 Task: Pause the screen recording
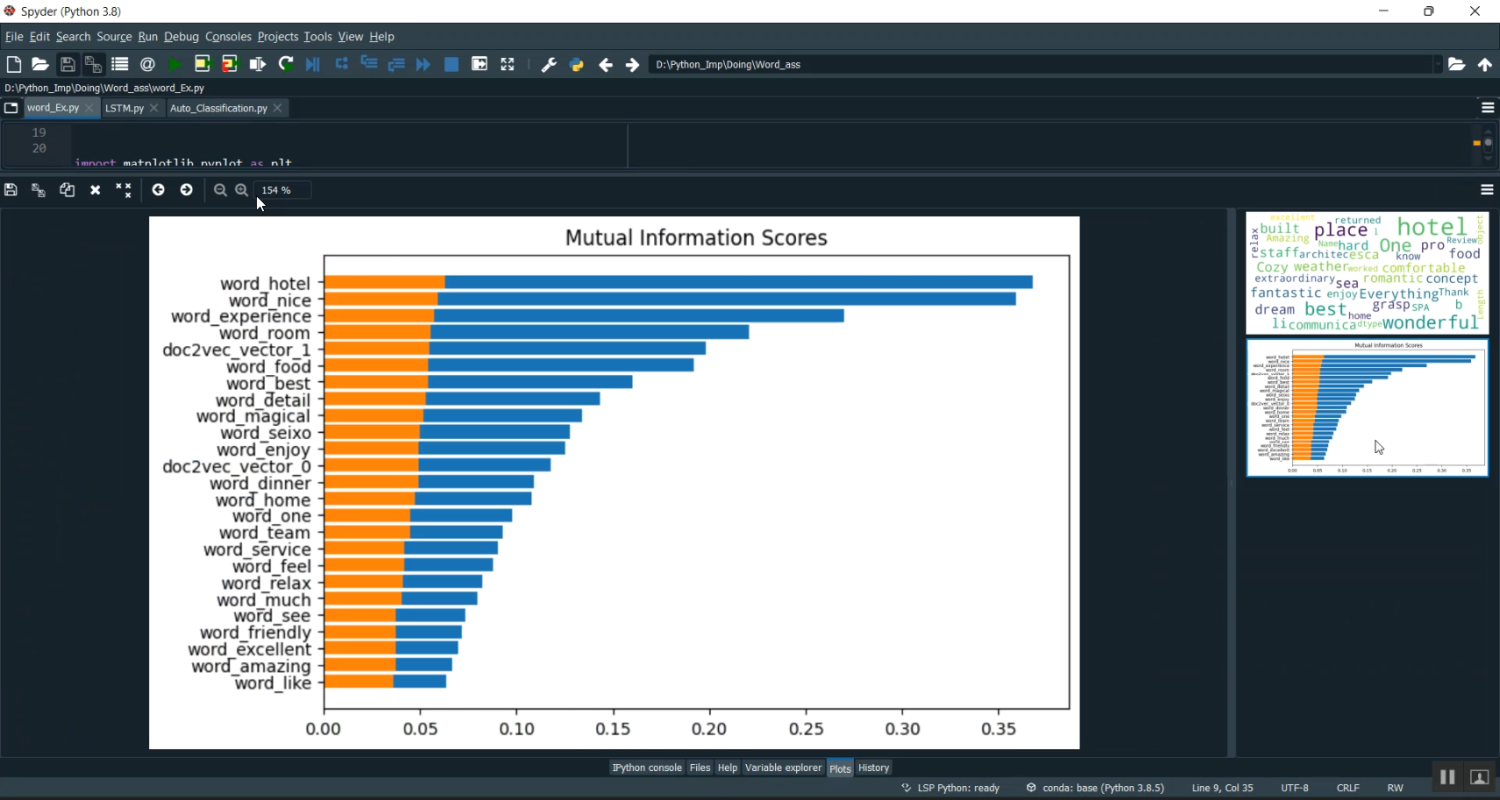click(x=1446, y=777)
